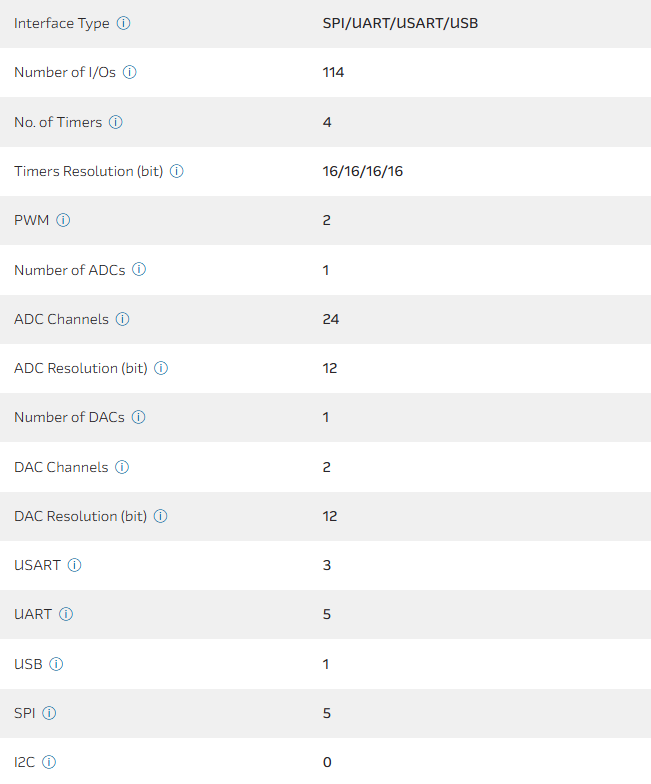Show the USART info tooltip icon
Viewport: 651px width, 784px height.
[74, 565]
